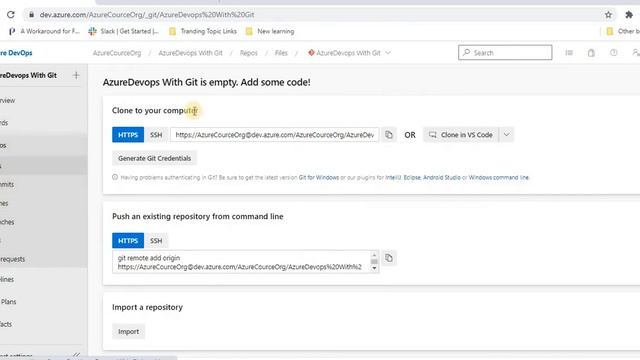The width and height of the screenshot is (640, 360).
Task: Open the Eclipse plugin link
Action: 412,178
